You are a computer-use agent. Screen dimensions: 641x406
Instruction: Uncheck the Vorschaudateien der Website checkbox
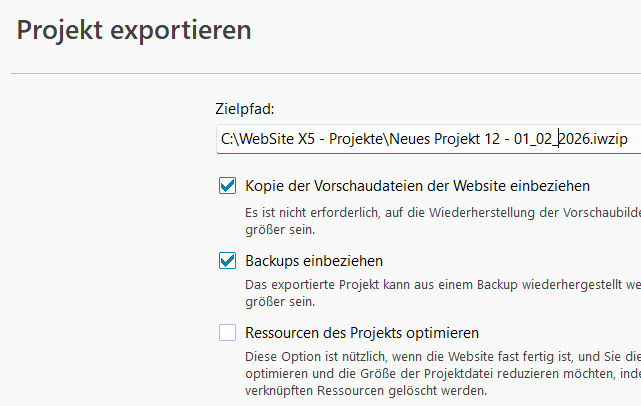[x=227, y=186]
